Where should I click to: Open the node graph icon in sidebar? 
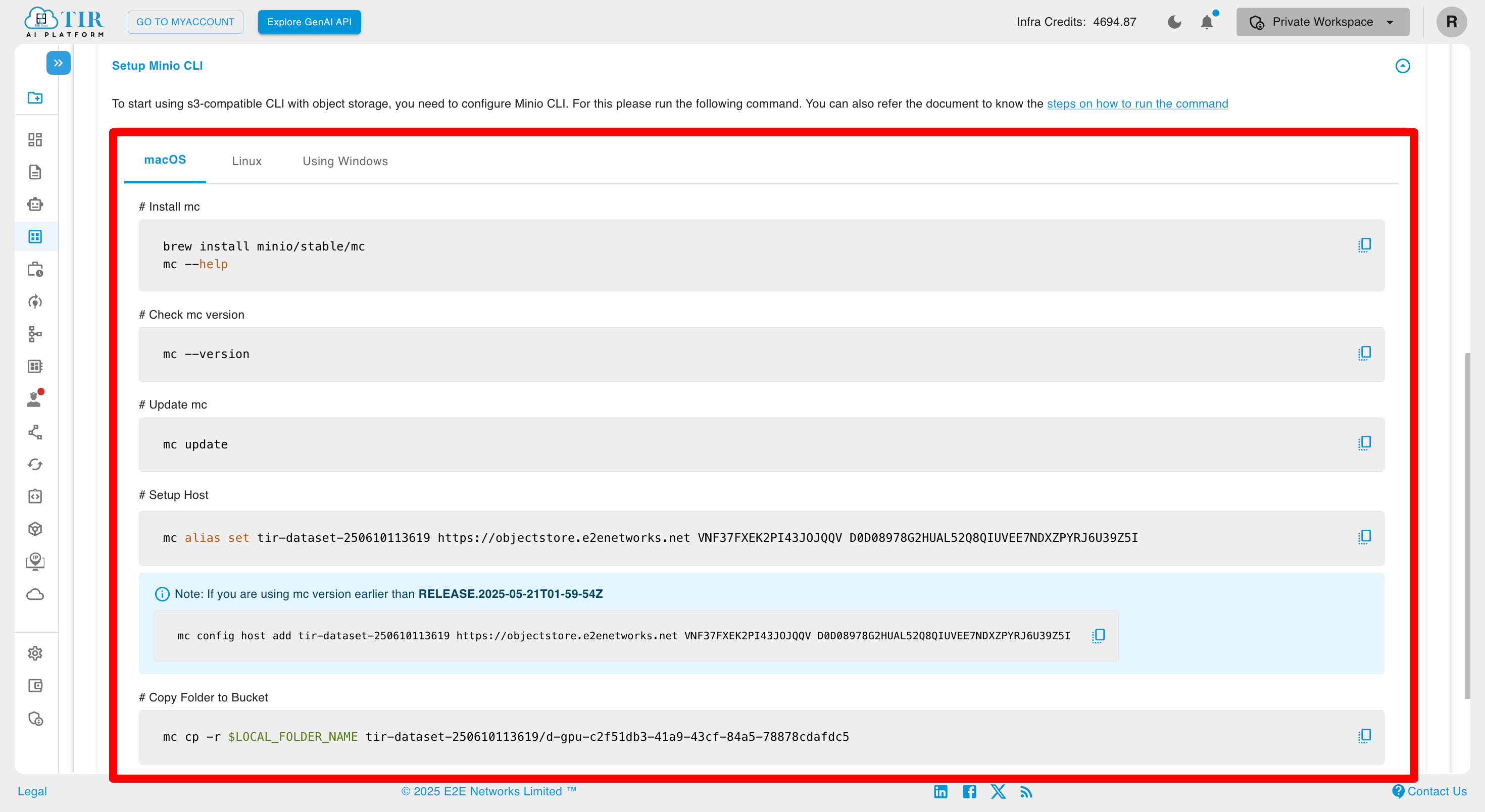tap(35, 432)
